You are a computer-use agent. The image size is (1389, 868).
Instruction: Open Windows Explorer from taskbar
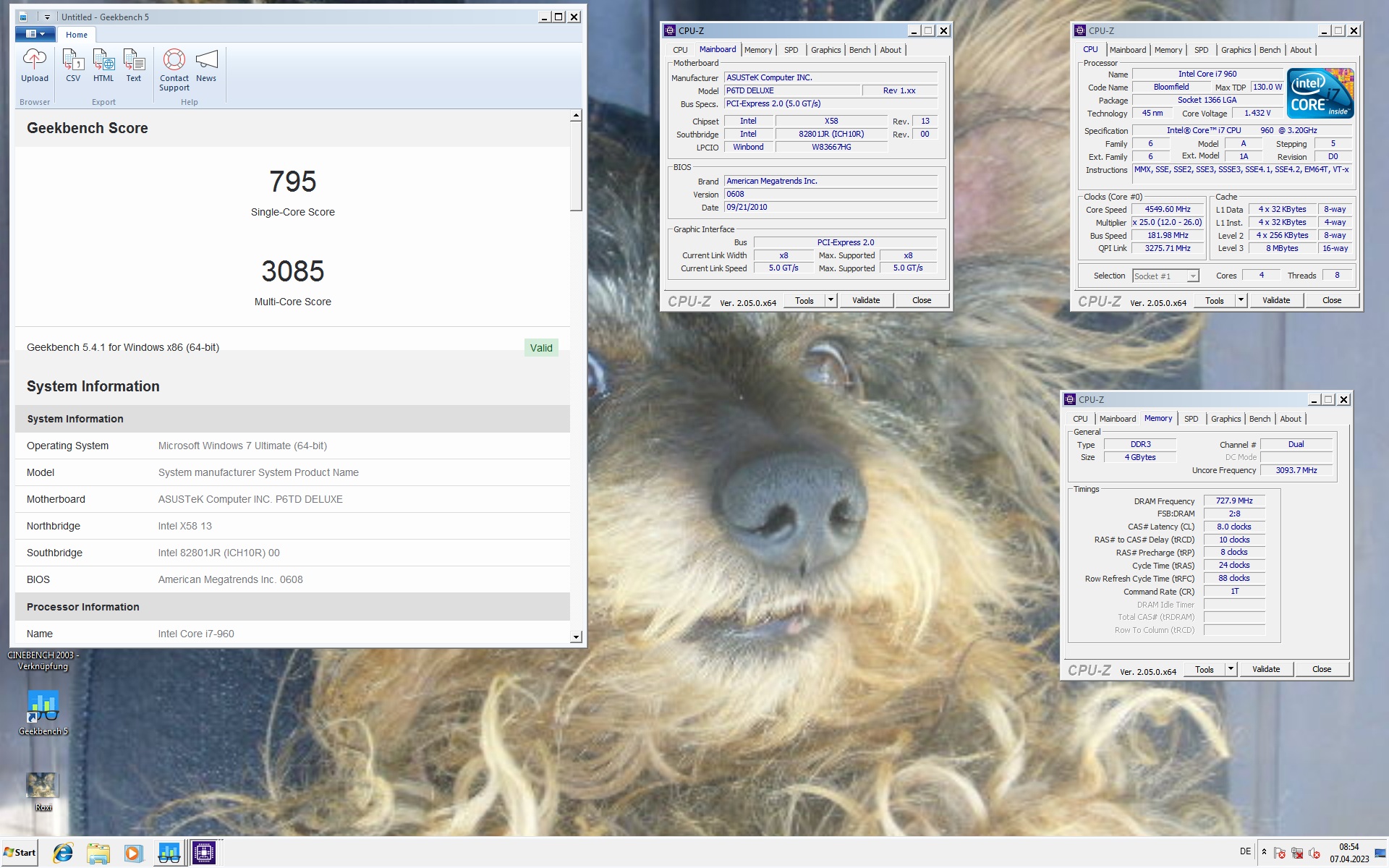pos(98,854)
